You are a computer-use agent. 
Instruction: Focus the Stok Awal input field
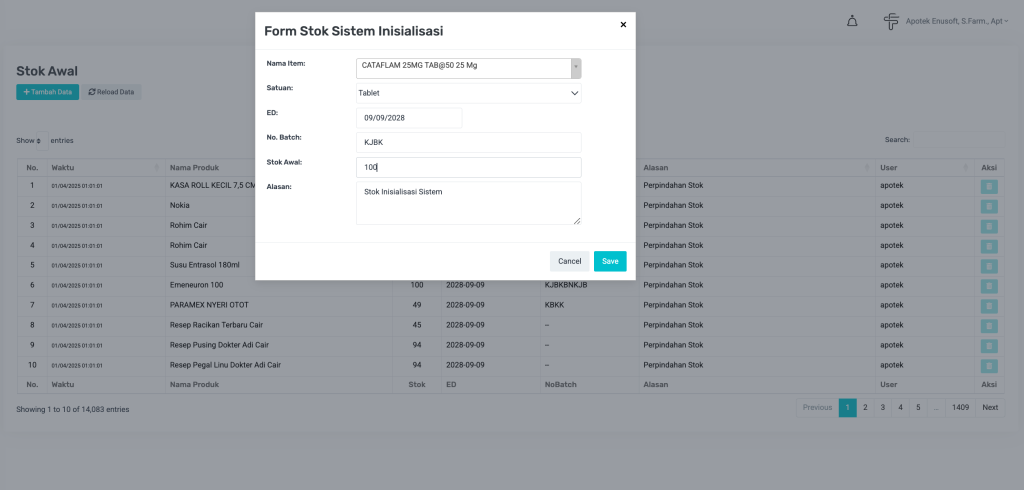point(468,167)
